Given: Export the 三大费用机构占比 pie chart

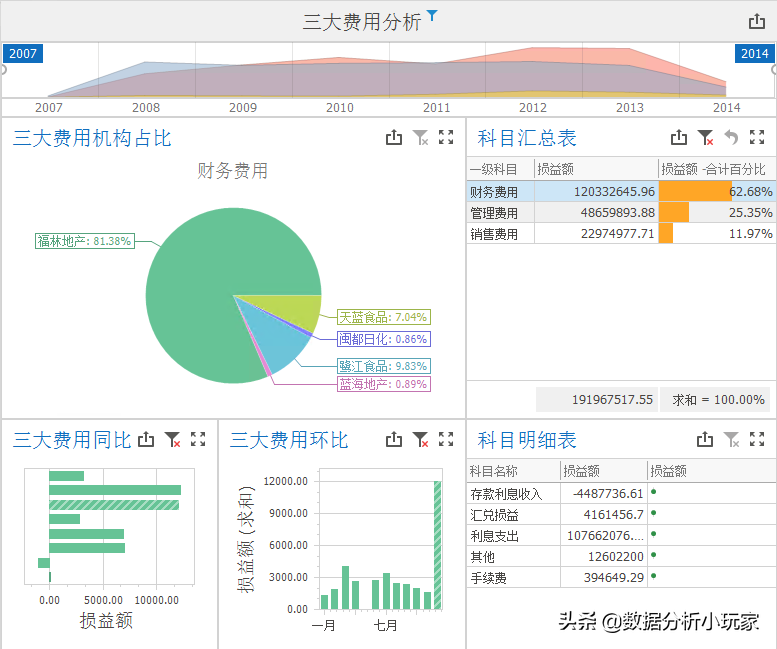Looking at the screenshot, I should (394, 138).
